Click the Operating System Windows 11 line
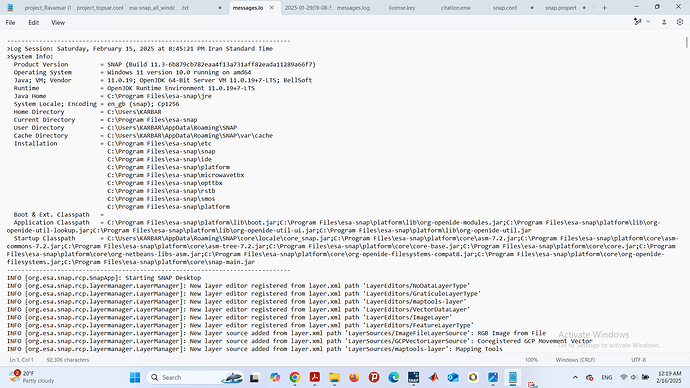This screenshot has width=690, height=388. (x=132, y=72)
